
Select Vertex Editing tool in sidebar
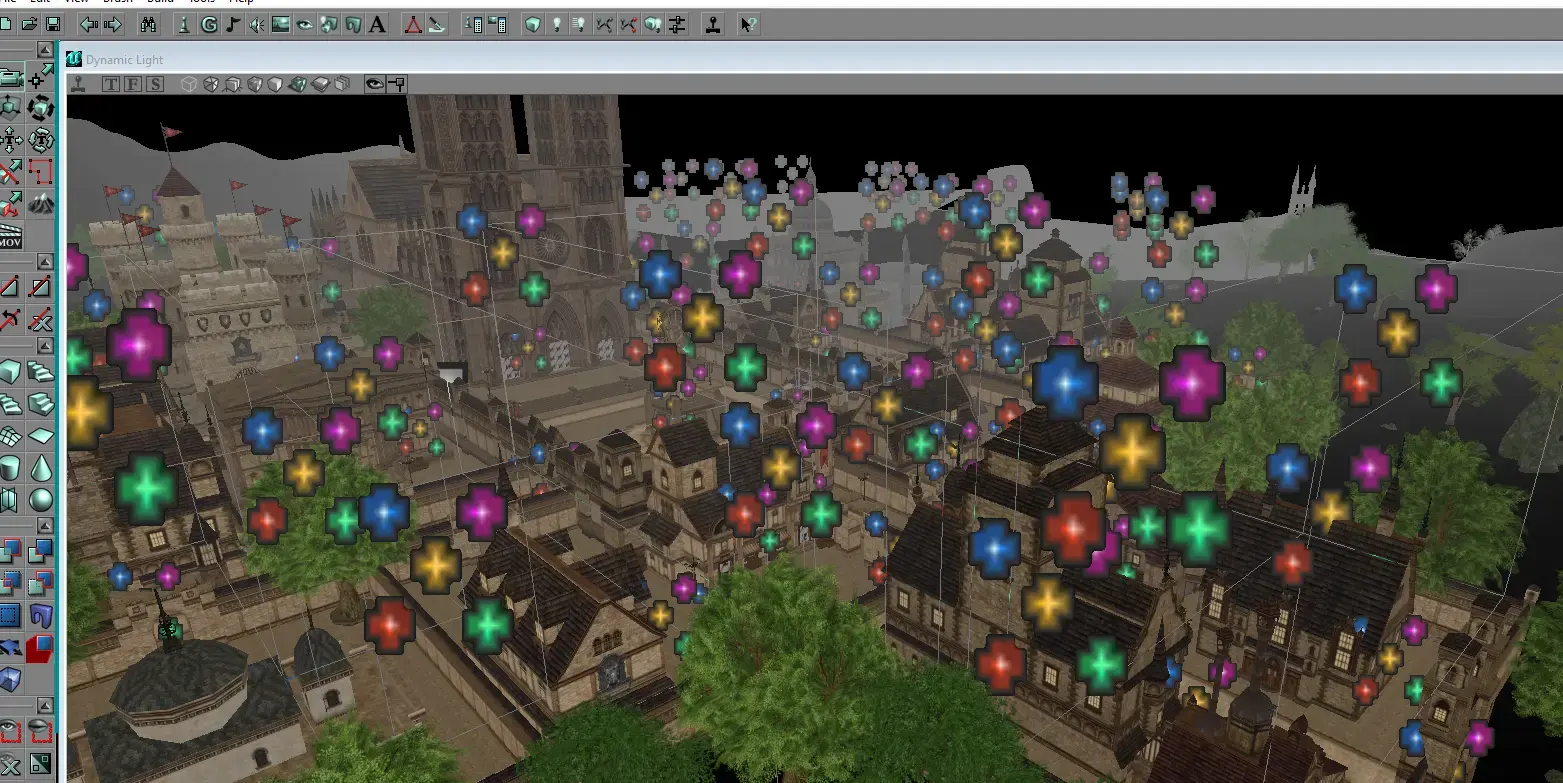click(41, 77)
